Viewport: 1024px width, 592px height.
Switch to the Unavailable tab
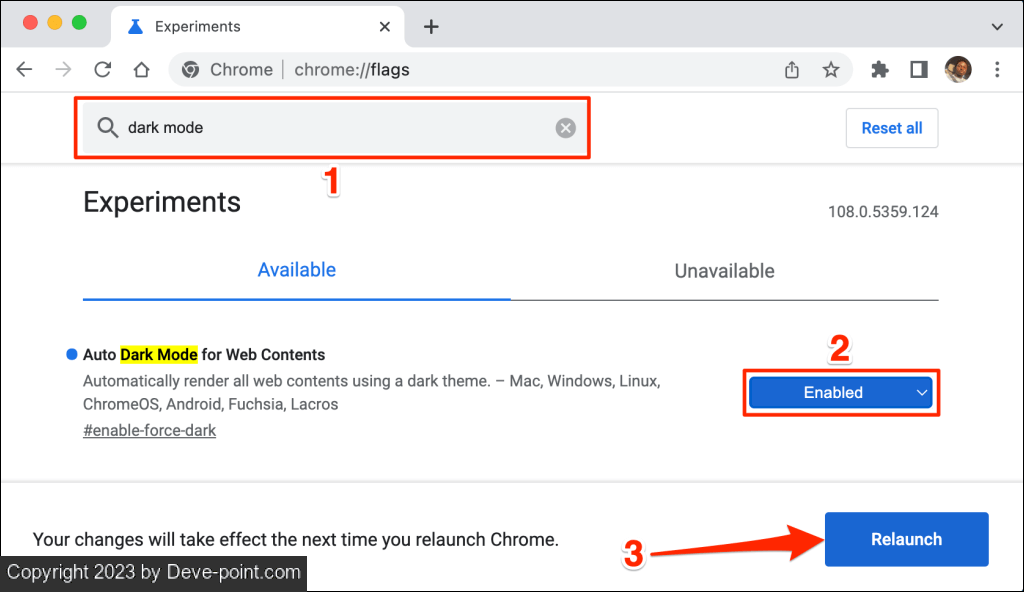(724, 271)
